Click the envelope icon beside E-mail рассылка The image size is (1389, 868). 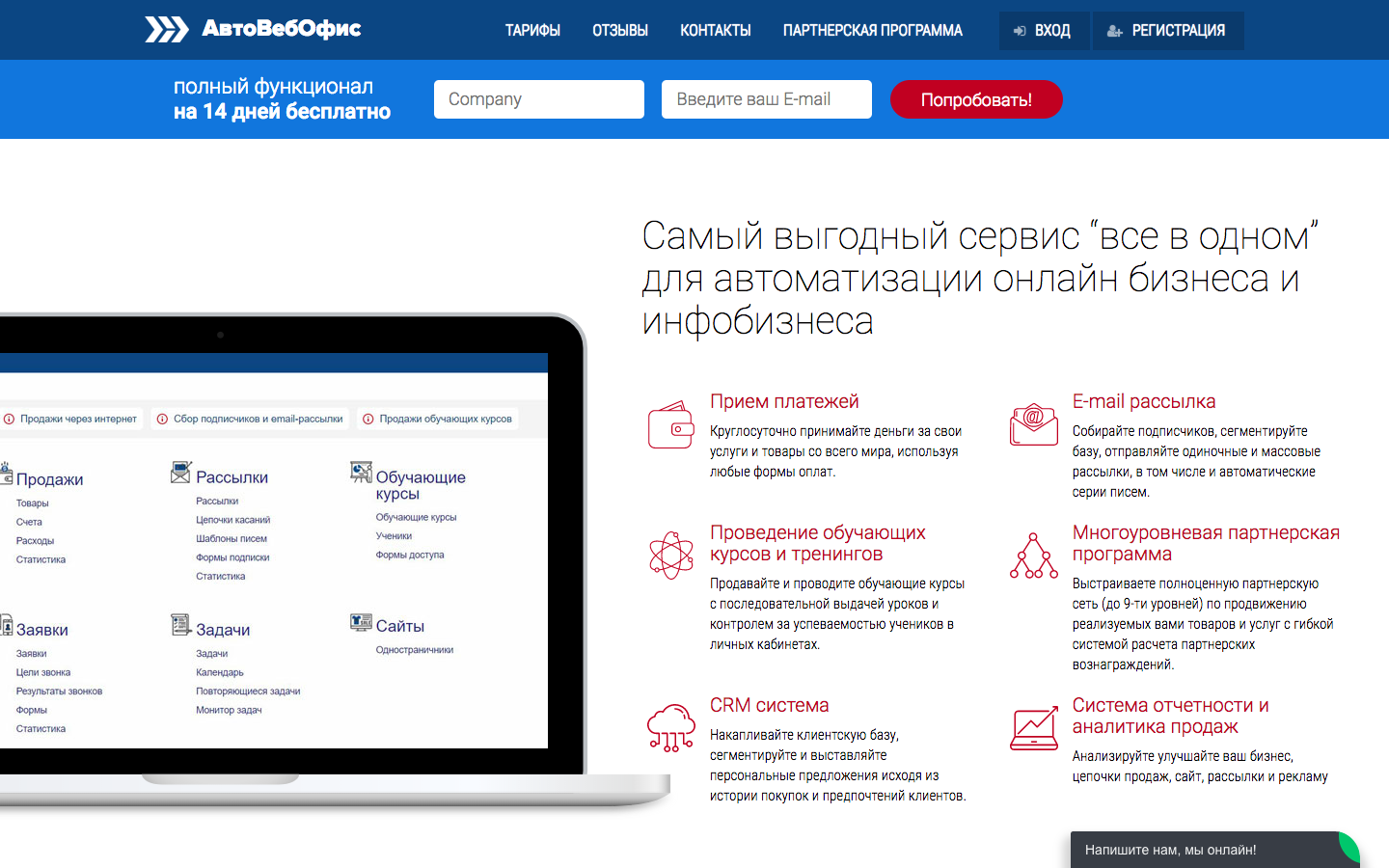click(x=1033, y=422)
